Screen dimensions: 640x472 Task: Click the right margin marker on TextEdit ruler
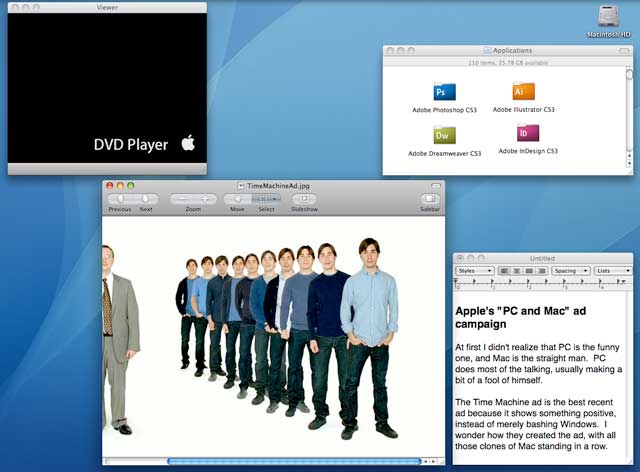pos(623,281)
